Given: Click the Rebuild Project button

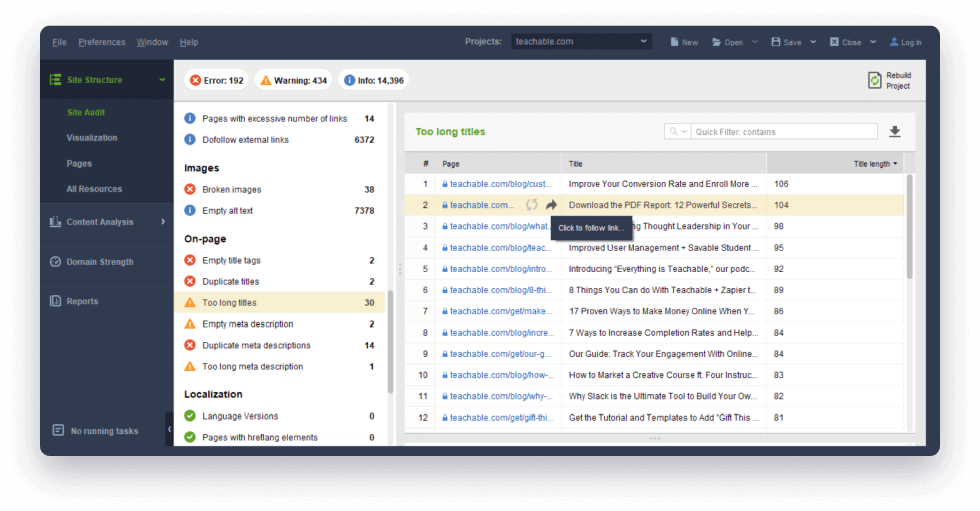Looking at the screenshot, I should 890,81.
